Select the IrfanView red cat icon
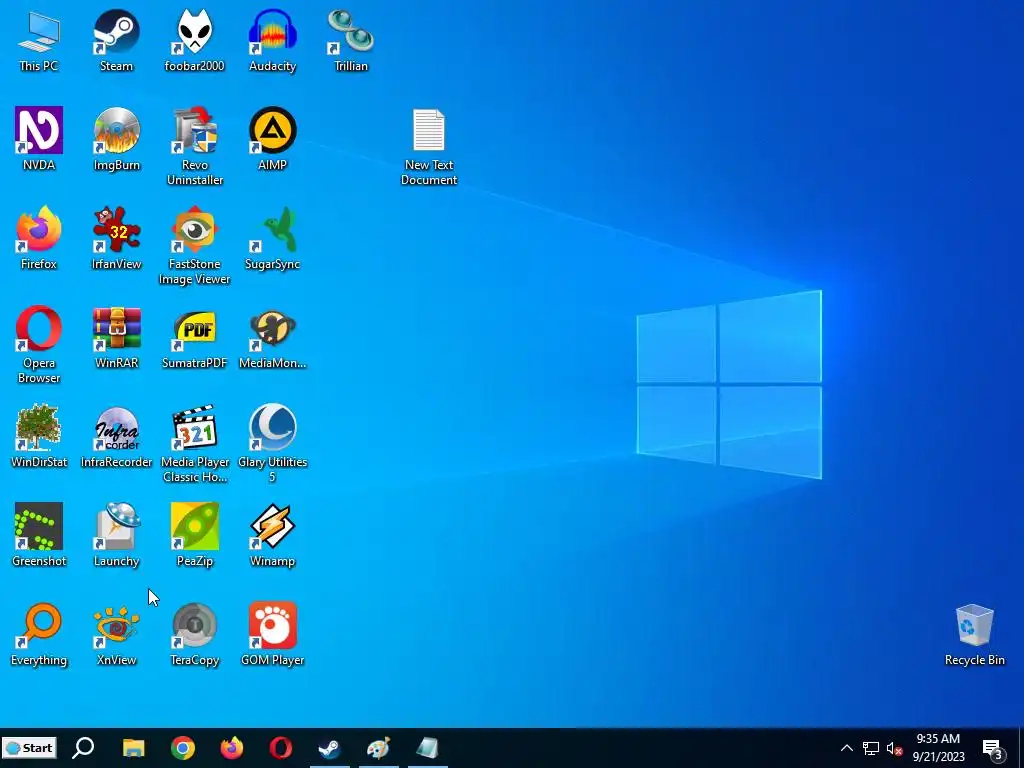Screen dimensions: 1024x768 coord(116,238)
